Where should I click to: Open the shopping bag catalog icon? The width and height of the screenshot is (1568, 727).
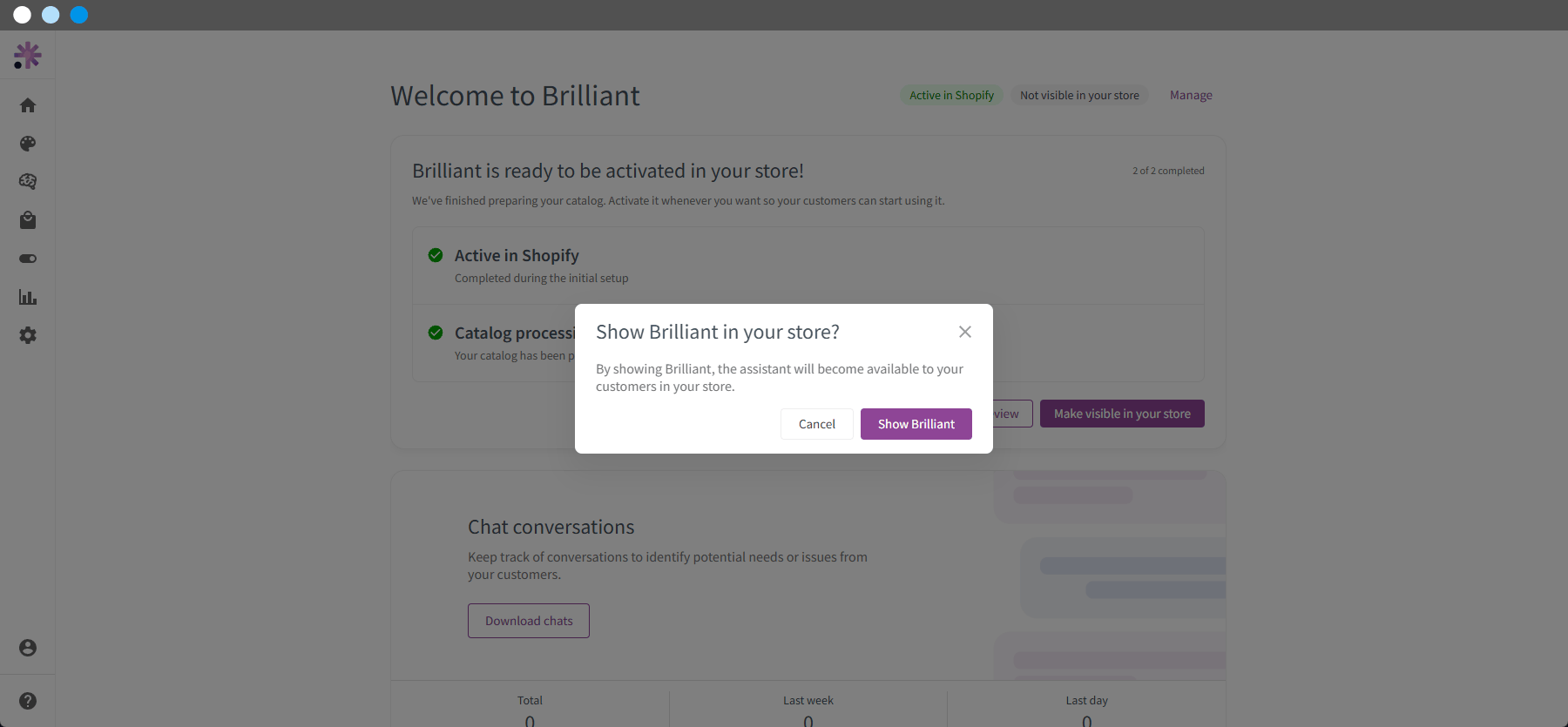tap(28, 220)
